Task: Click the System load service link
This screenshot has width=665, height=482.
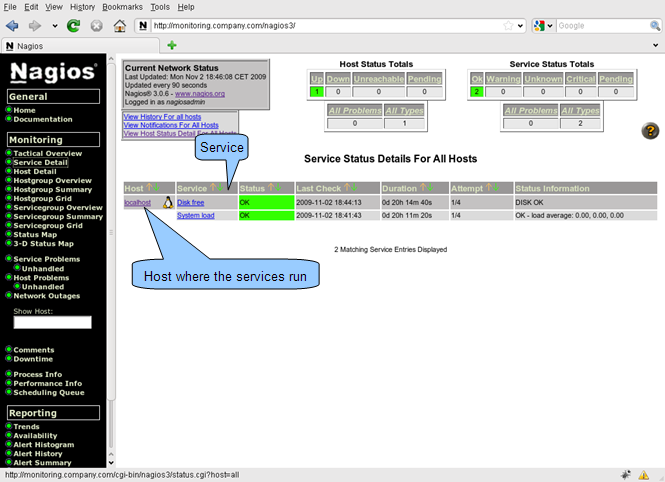Action: click(196, 215)
